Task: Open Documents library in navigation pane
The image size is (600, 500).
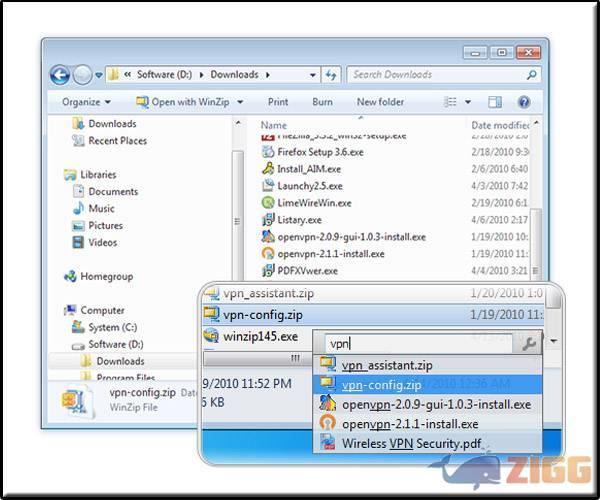Action: pos(113,192)
